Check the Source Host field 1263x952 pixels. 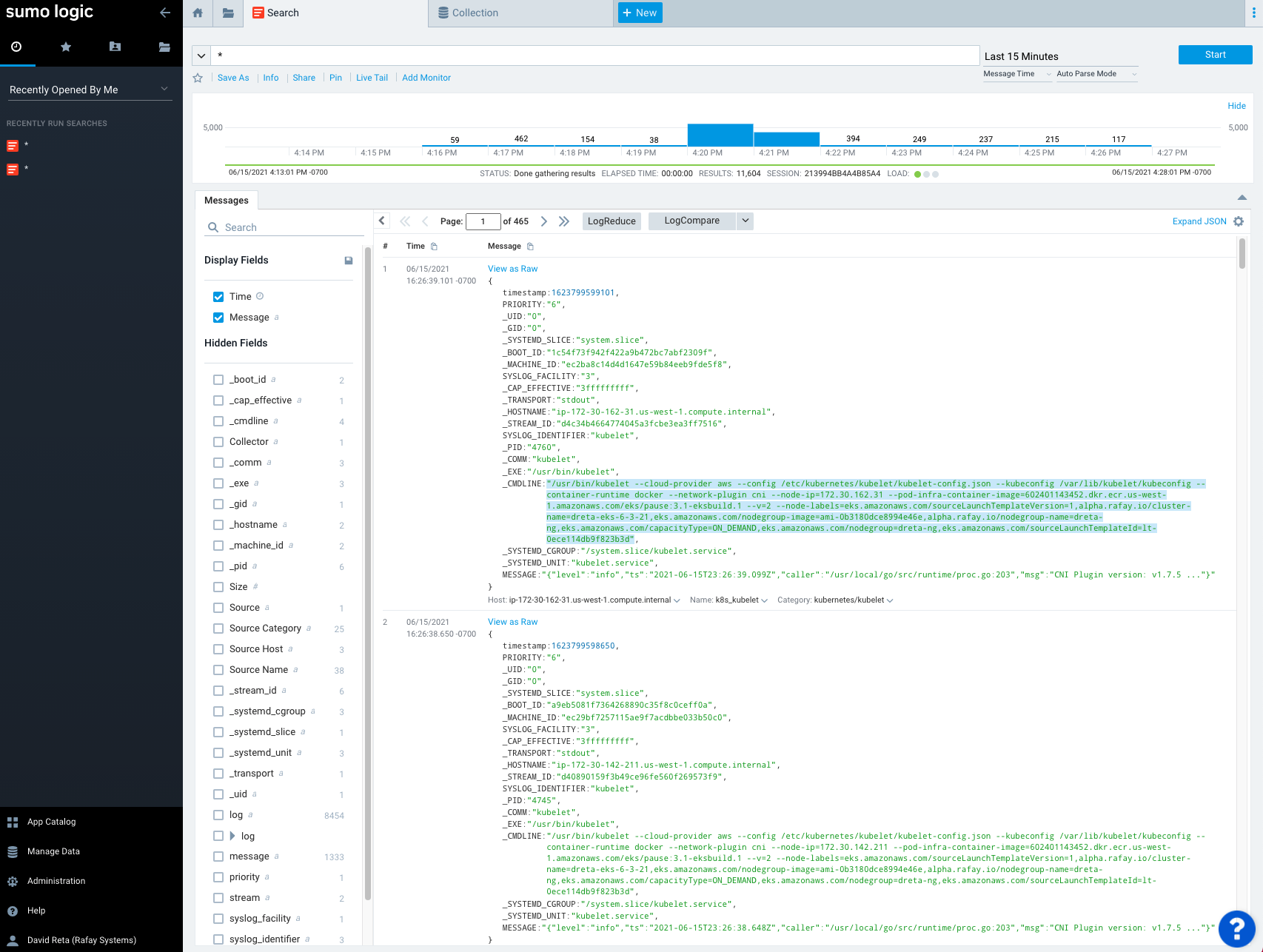218,649
